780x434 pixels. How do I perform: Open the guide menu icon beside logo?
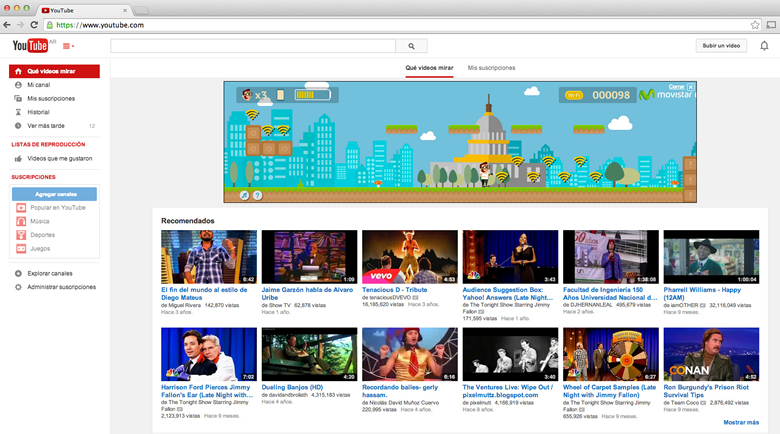tap(68, 46)
